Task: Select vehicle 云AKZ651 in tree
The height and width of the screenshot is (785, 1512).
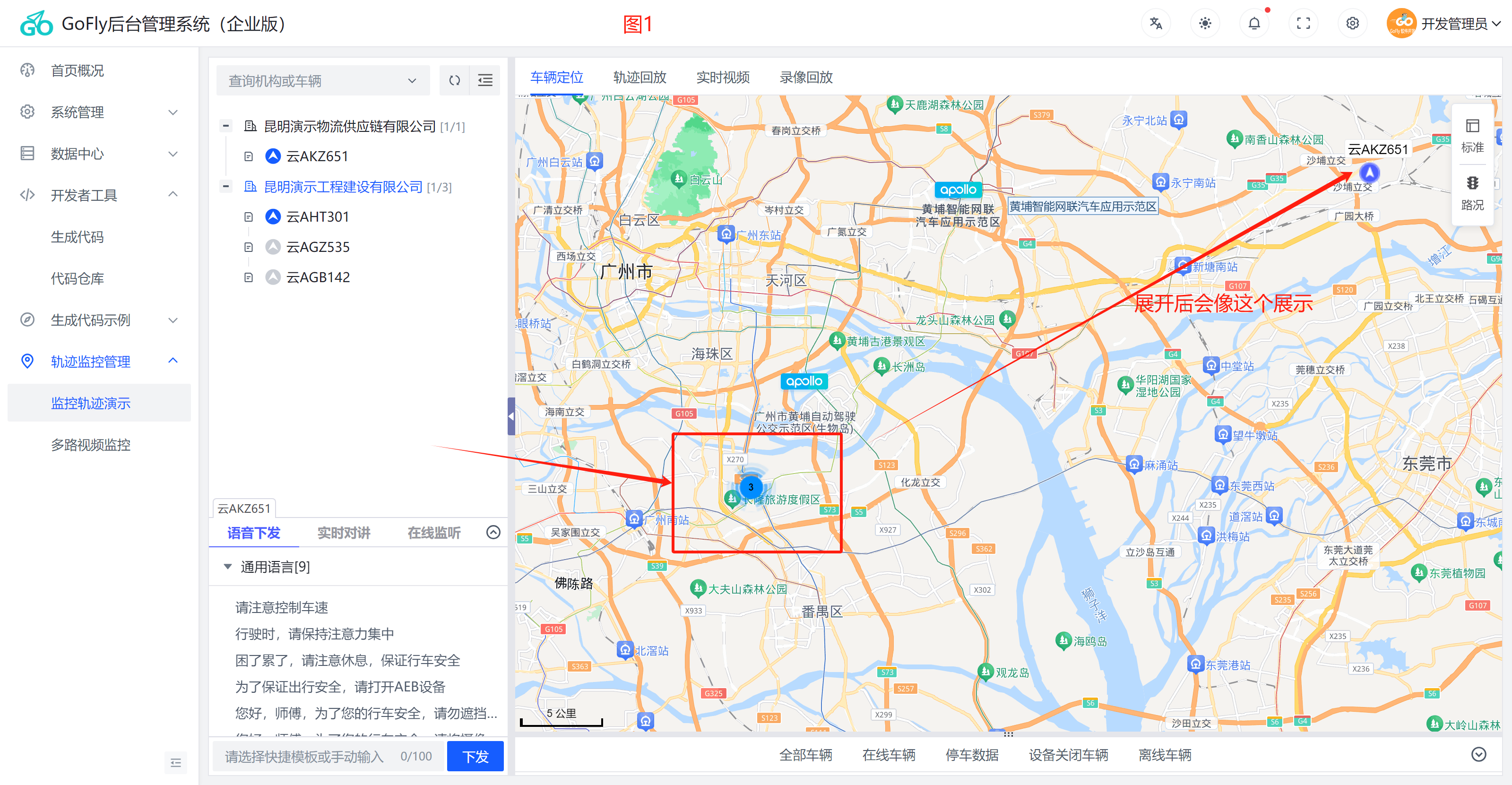Action: pyautogui.click(x=317, y=156)
